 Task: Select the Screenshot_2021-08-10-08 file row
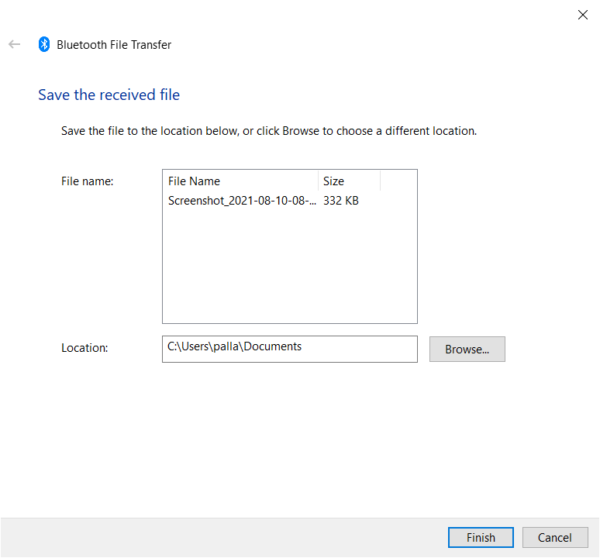point(241,201)
